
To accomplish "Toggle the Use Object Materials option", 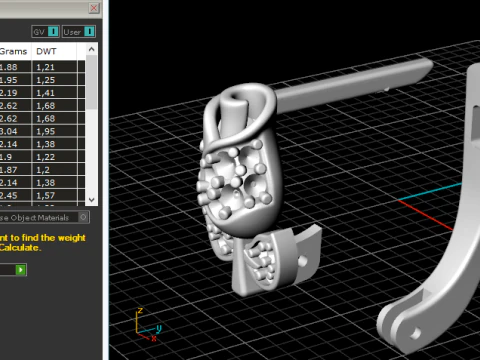I will tap(44, 218).
